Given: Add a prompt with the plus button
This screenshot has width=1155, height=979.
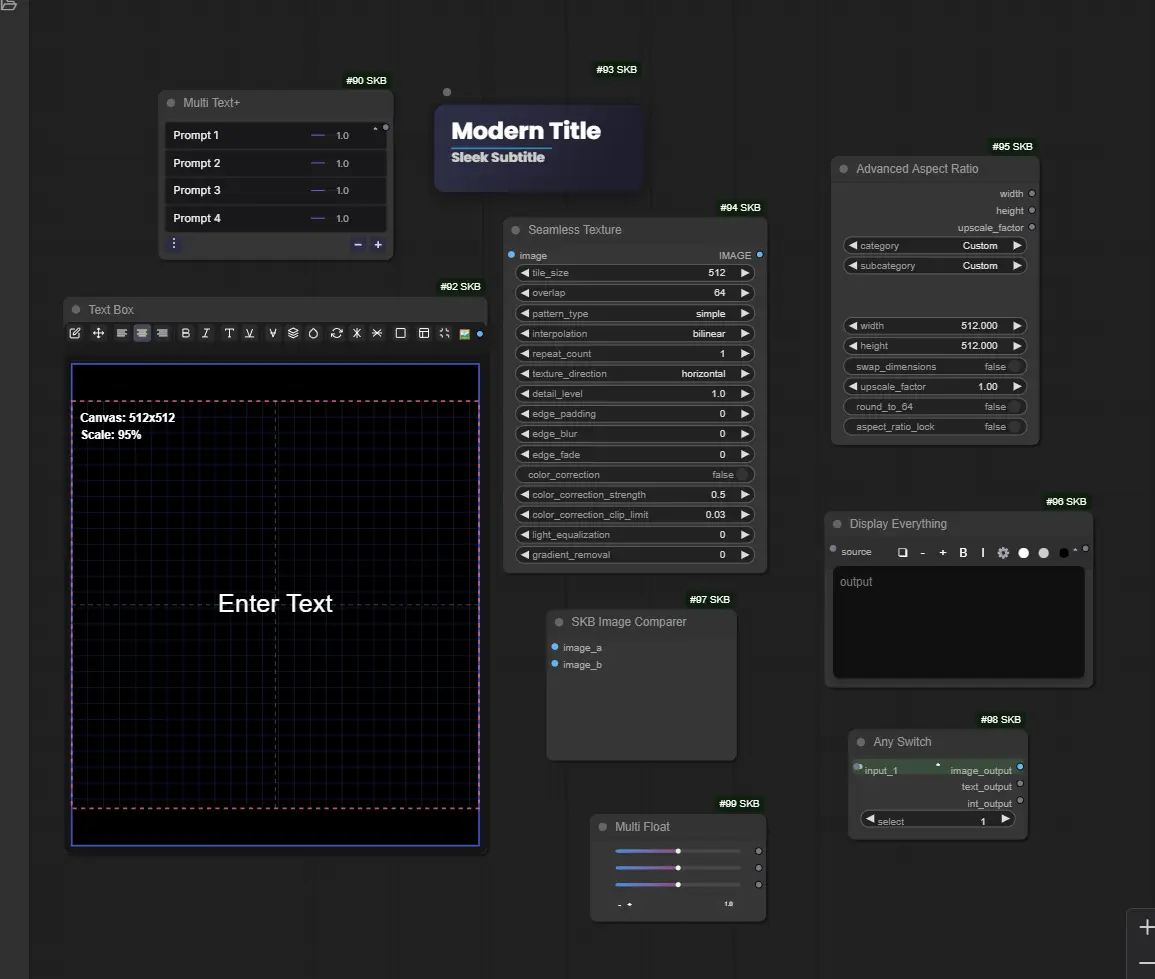Looking at the screenshot, I should tap(378, 244).
